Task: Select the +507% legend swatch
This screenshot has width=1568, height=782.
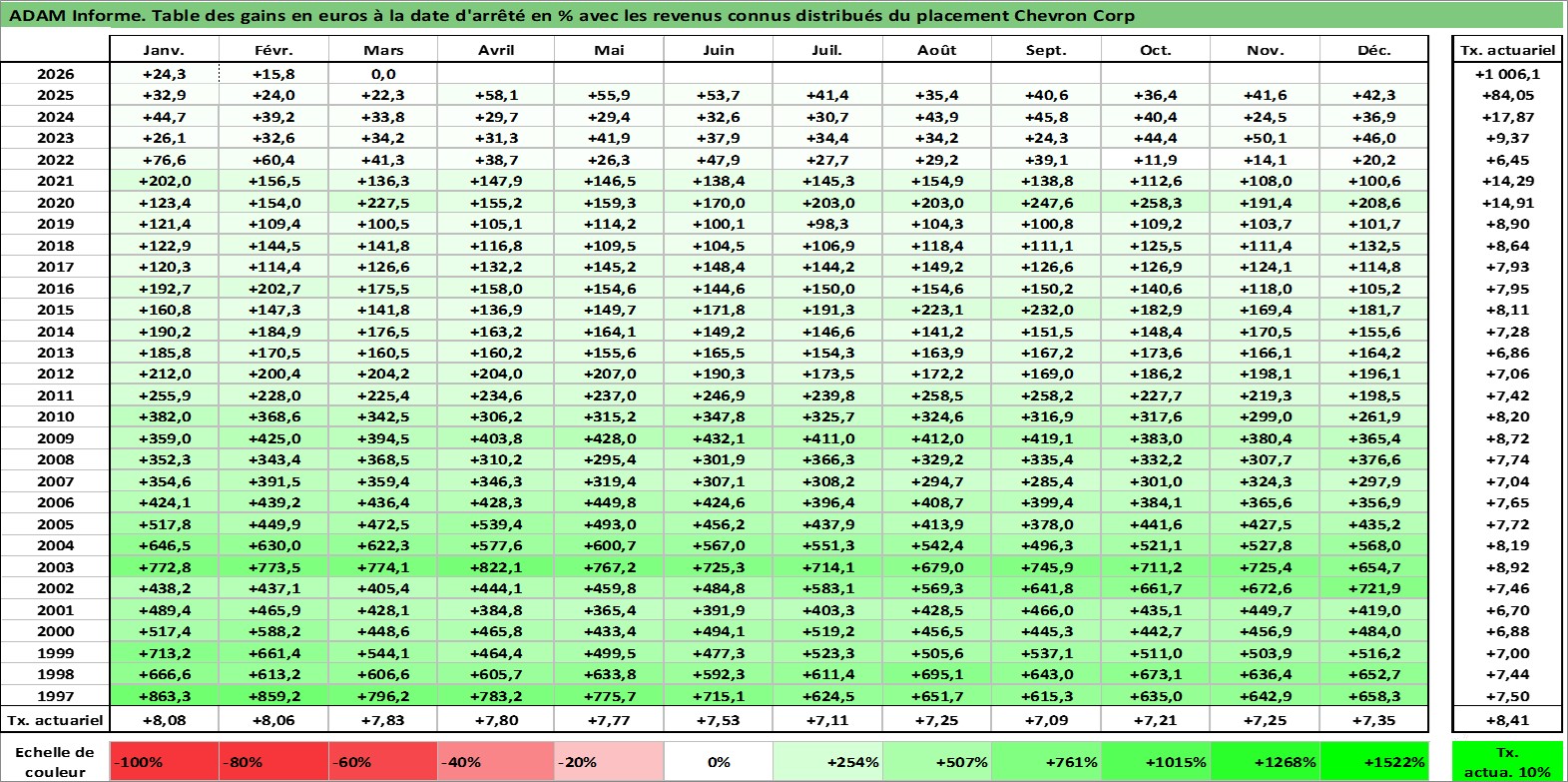Action: 937,762
